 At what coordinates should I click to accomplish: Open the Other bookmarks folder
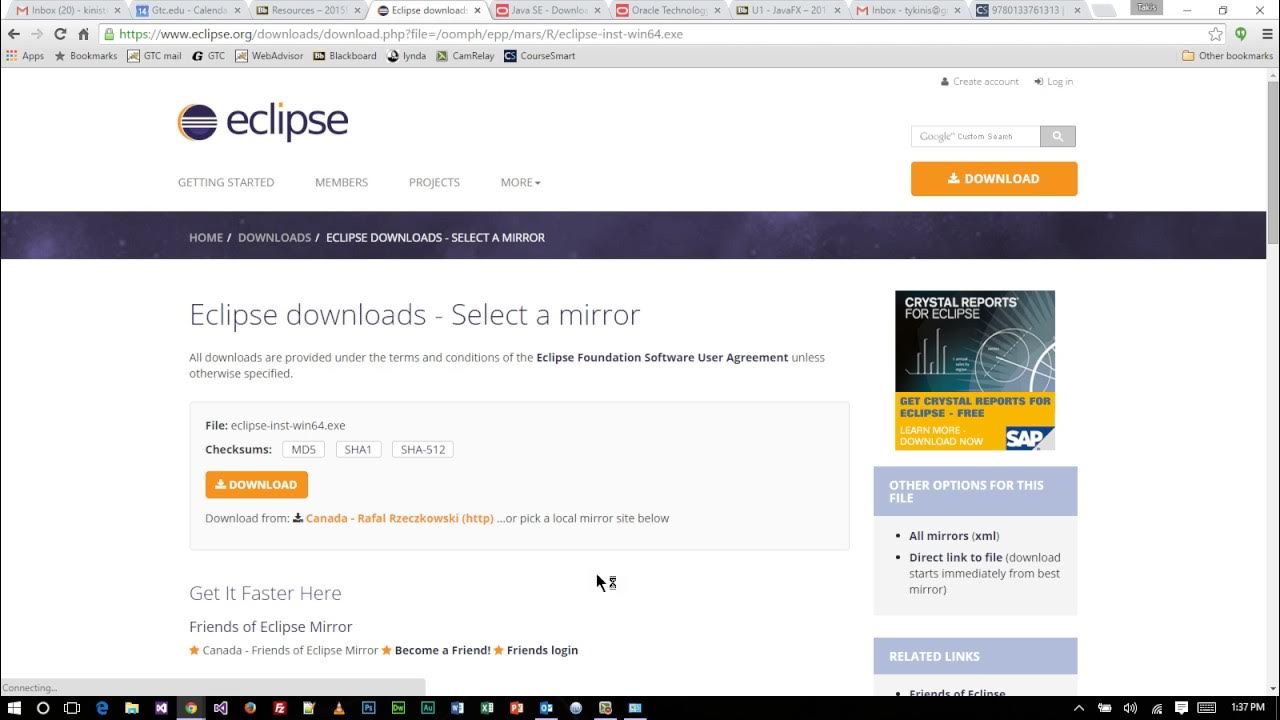(1227, 56)
